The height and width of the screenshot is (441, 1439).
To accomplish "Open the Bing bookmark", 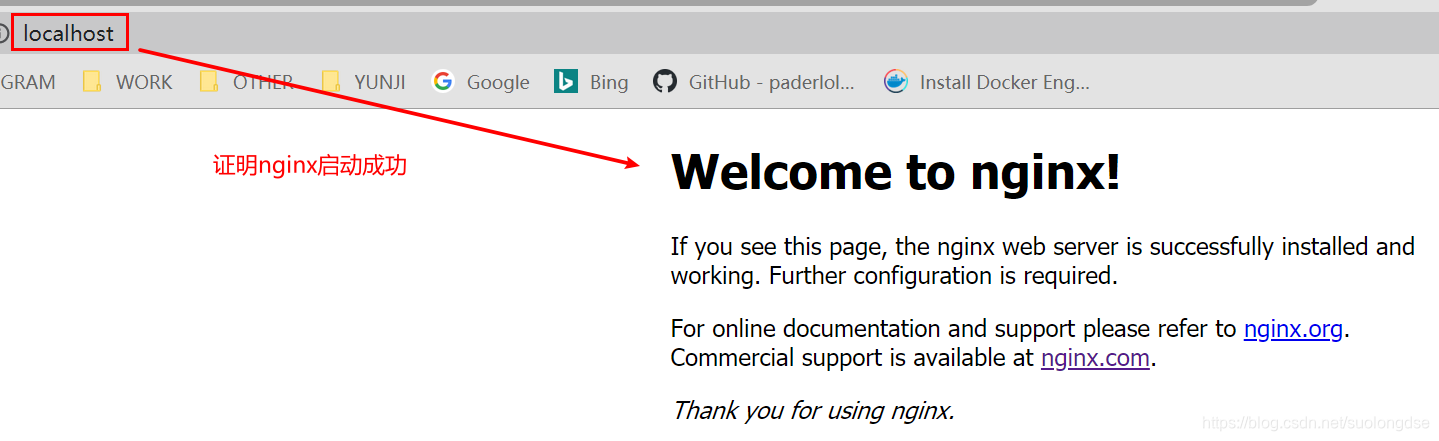I will click(591, 82).
